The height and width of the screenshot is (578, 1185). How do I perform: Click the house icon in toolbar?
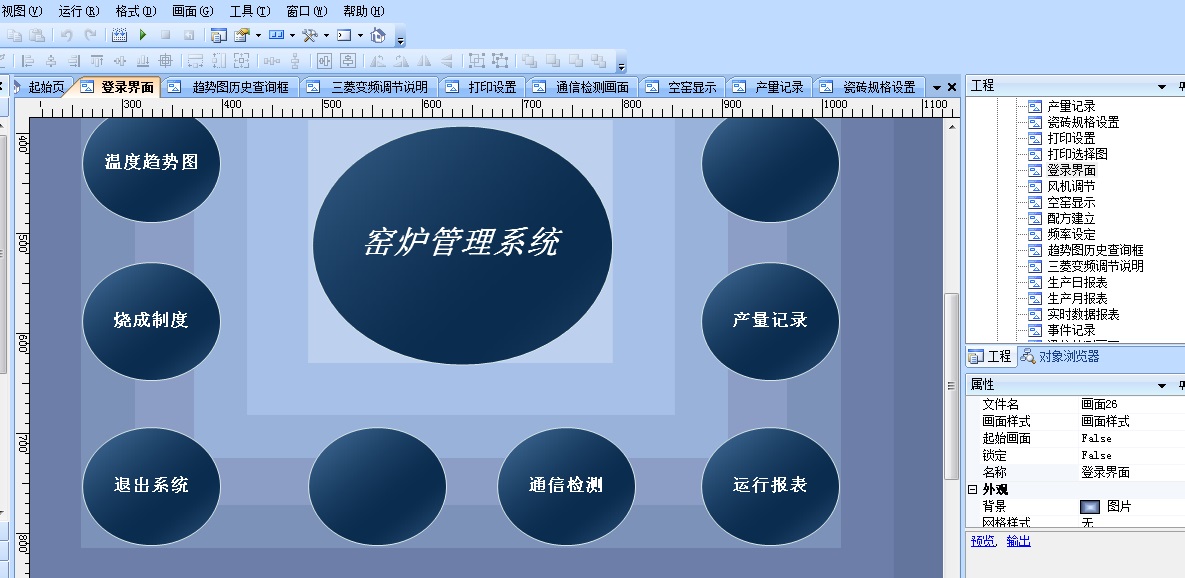coord(377,35)
